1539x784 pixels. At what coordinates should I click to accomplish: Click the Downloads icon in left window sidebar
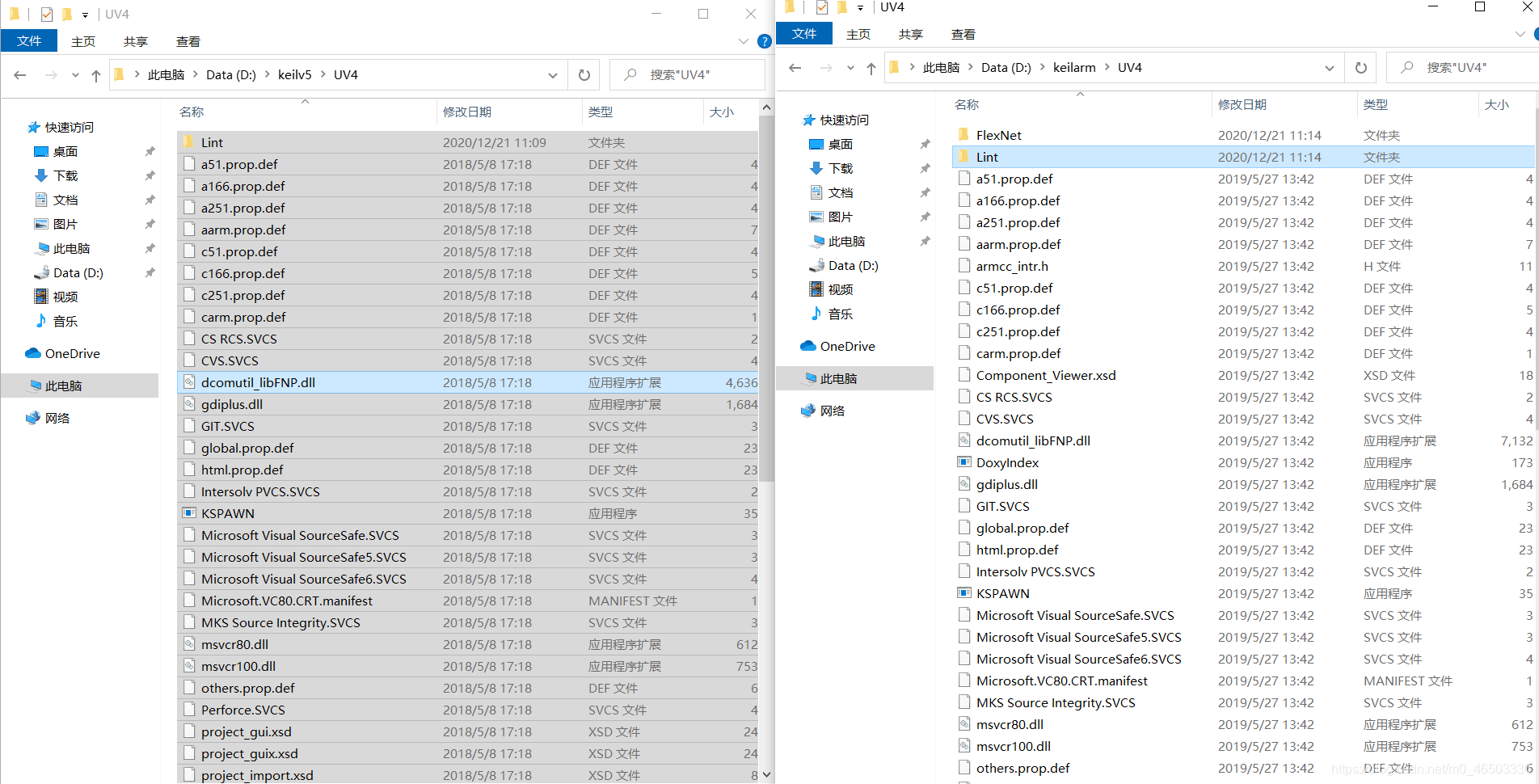tap(41, 175)
